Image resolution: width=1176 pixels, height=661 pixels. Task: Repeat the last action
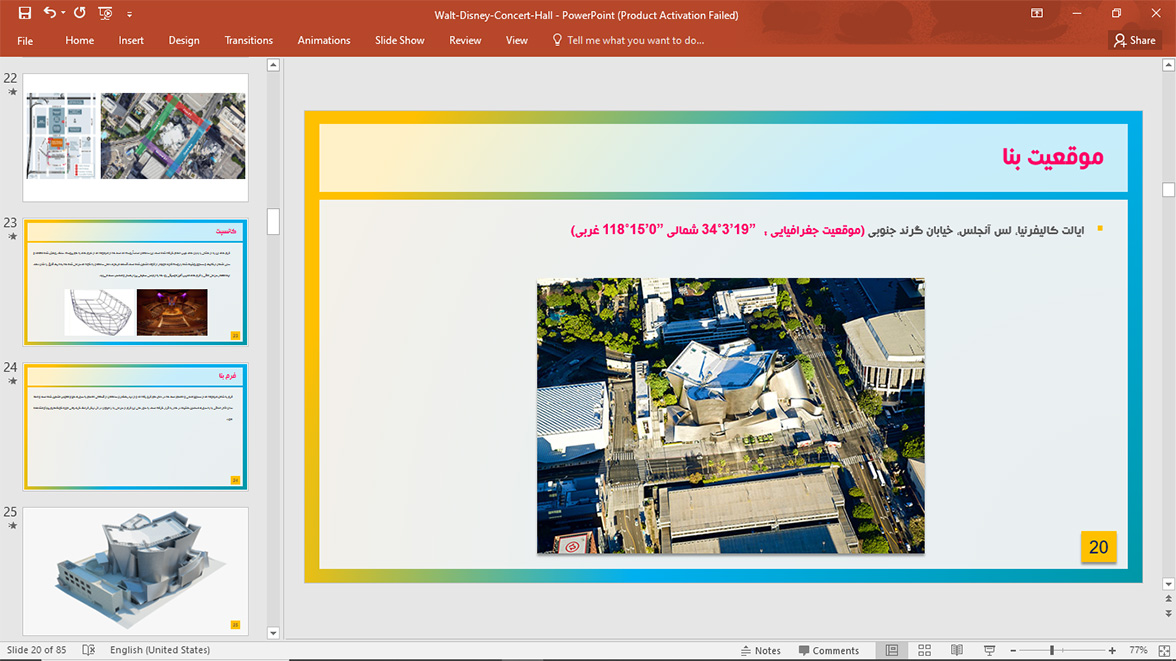pos(80,13)
